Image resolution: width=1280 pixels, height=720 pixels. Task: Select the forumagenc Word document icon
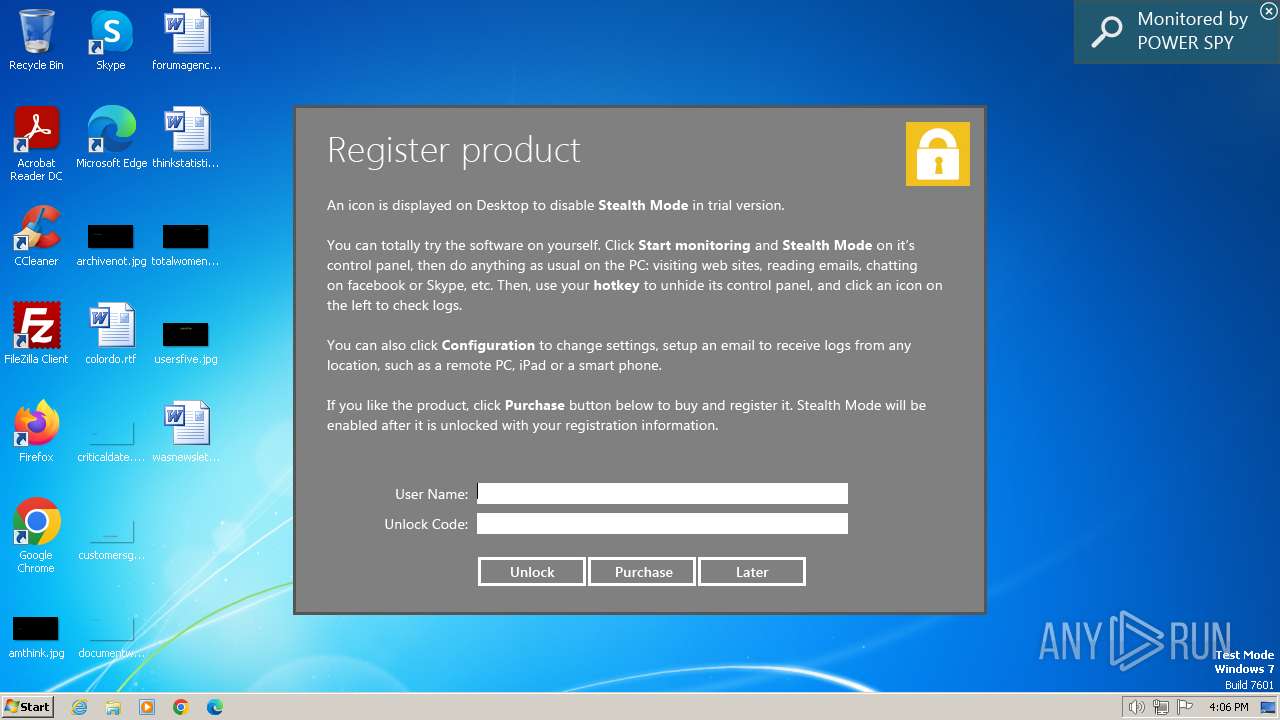point(186,40)
